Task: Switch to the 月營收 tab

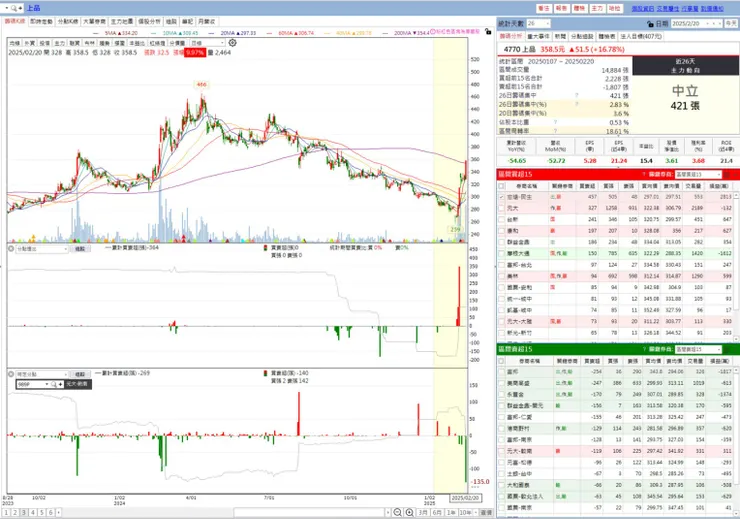Action: (206, 22)
